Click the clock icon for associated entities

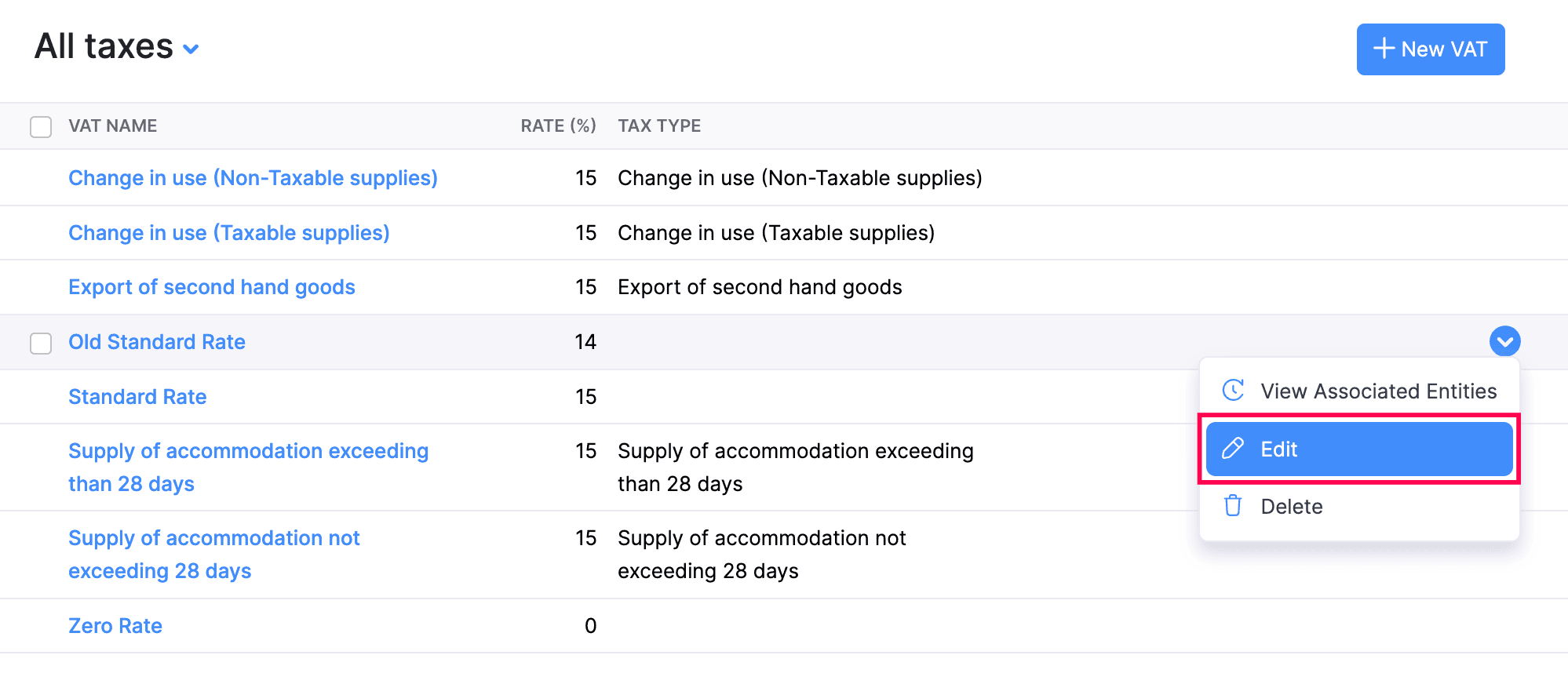click(x=1233, y=390)
